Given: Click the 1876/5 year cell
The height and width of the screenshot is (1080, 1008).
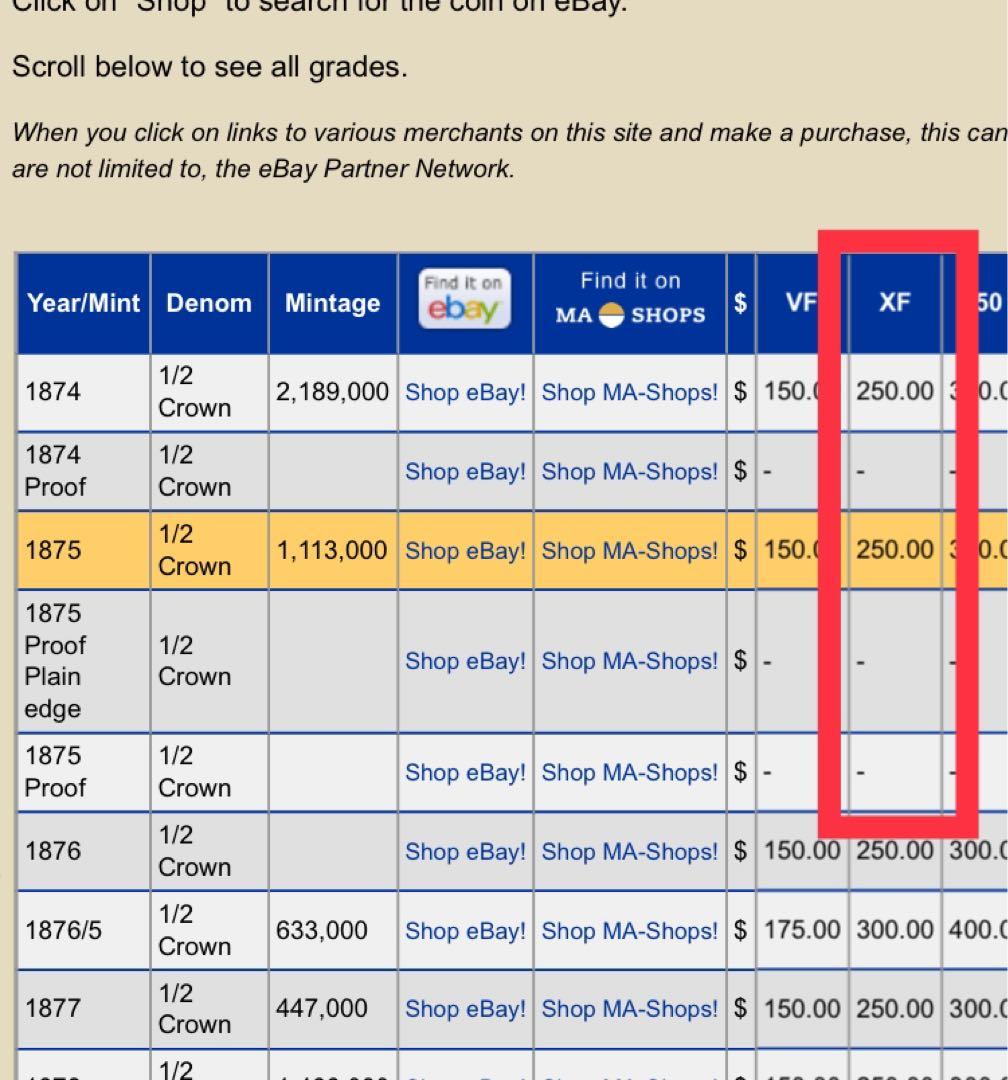Looking at the screenshot, I should tap(63, 930).
